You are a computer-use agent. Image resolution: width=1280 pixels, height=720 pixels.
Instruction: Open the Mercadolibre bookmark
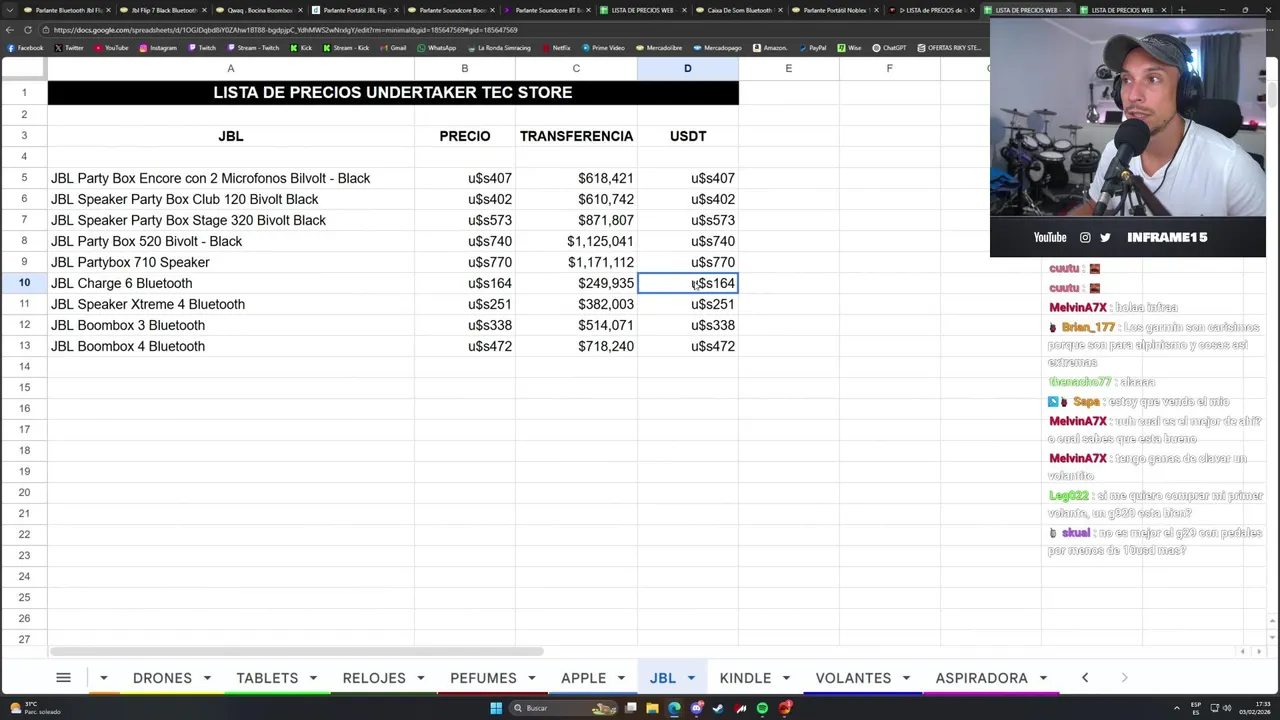[658, 48]
